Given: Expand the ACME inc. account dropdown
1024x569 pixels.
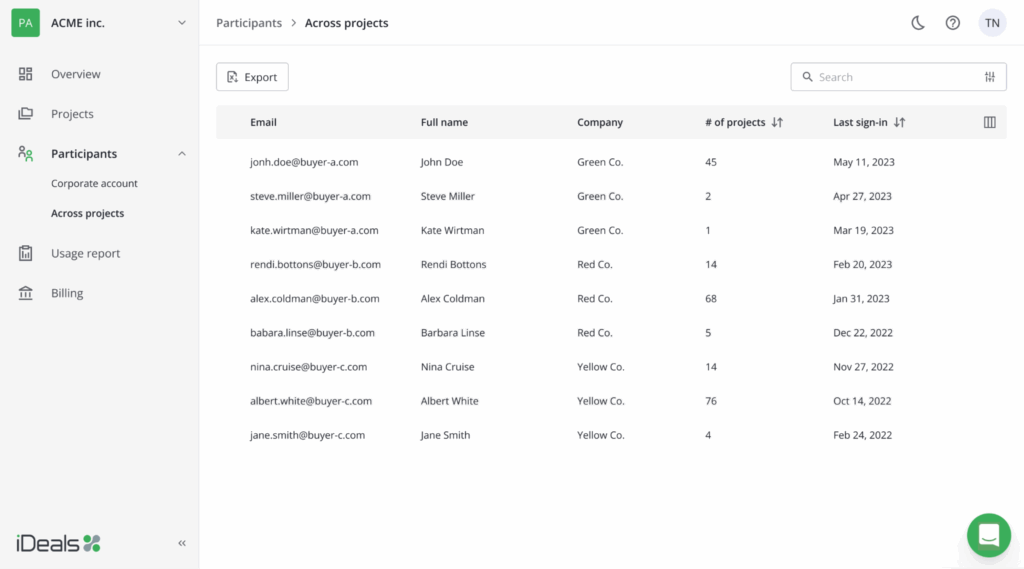Looking at the screenshot, I should coord(182,22).
